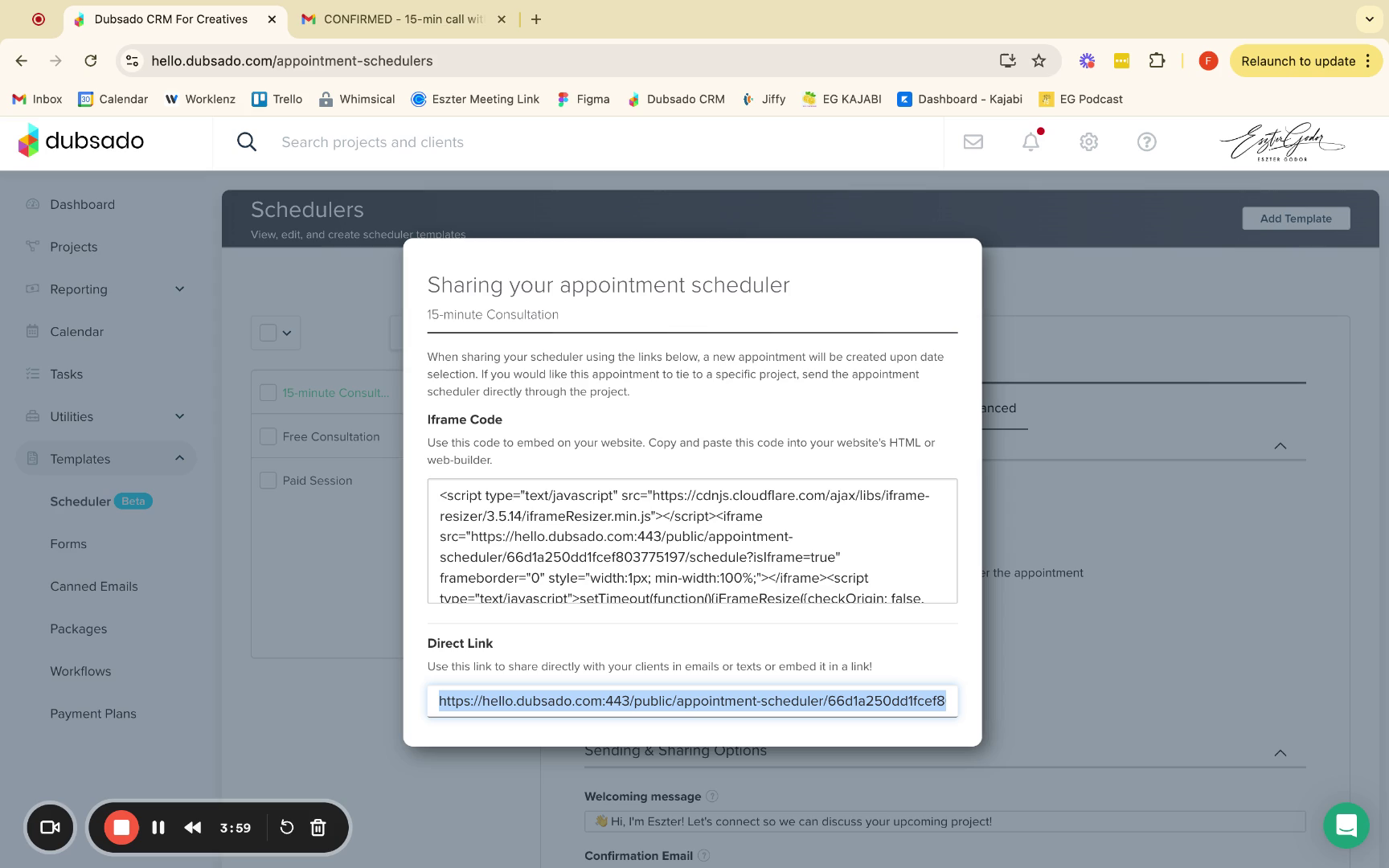Click the recorder camera icon

51,827
